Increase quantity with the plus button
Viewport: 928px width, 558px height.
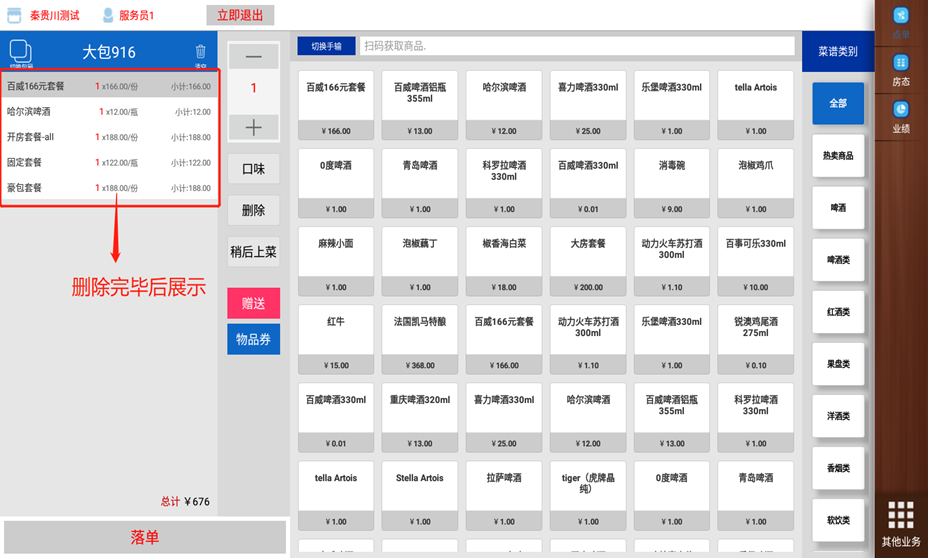pos(253,127)
